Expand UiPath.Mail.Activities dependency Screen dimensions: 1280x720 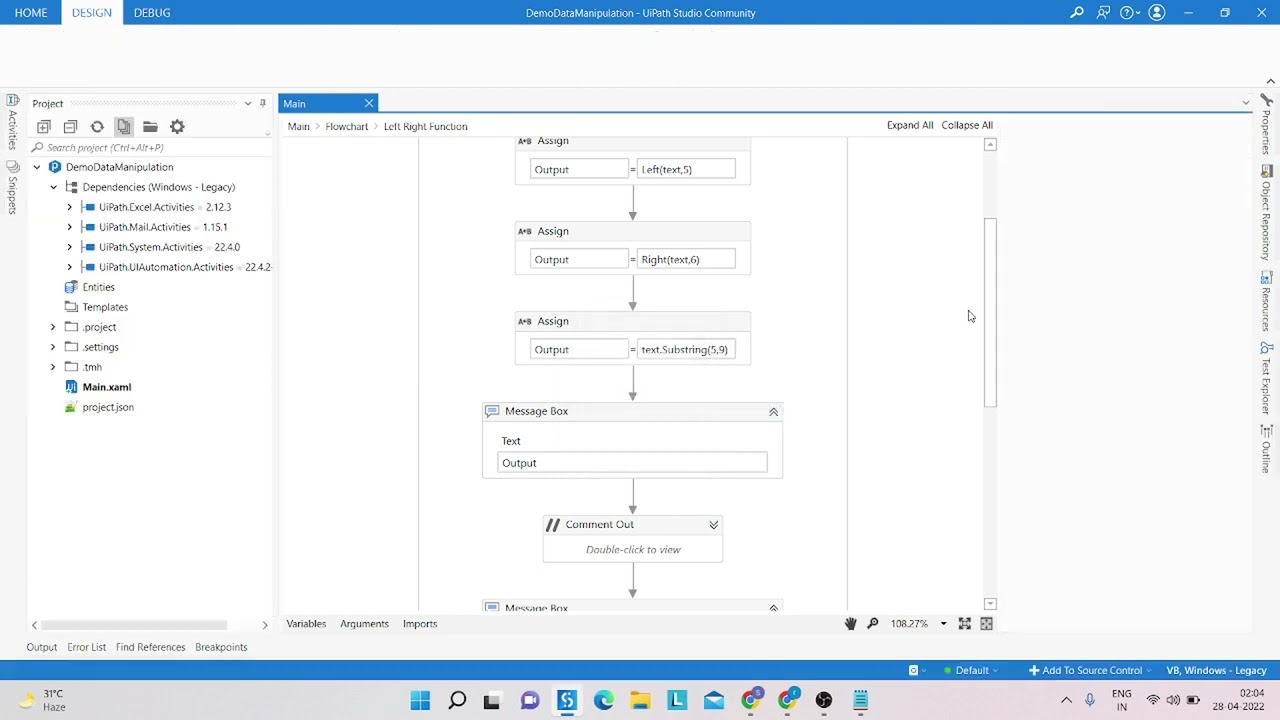[70, 227]
